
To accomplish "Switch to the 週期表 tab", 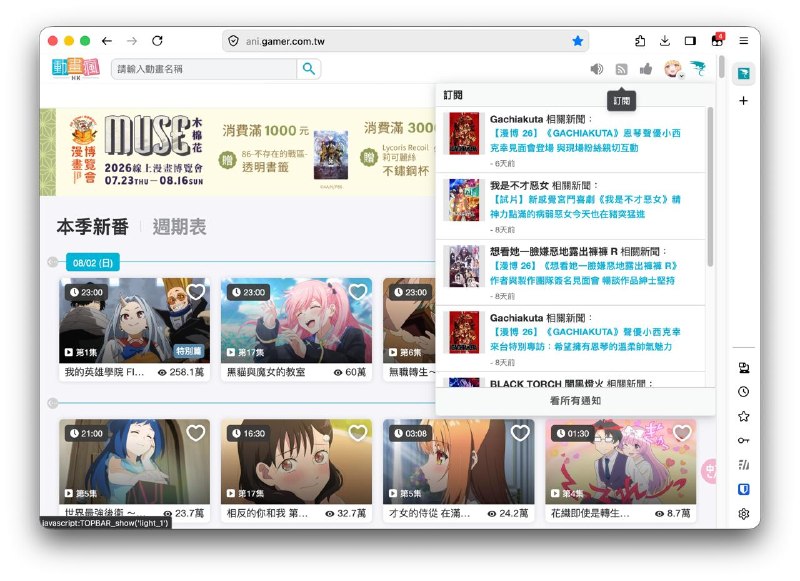I will tap(179, 227).
